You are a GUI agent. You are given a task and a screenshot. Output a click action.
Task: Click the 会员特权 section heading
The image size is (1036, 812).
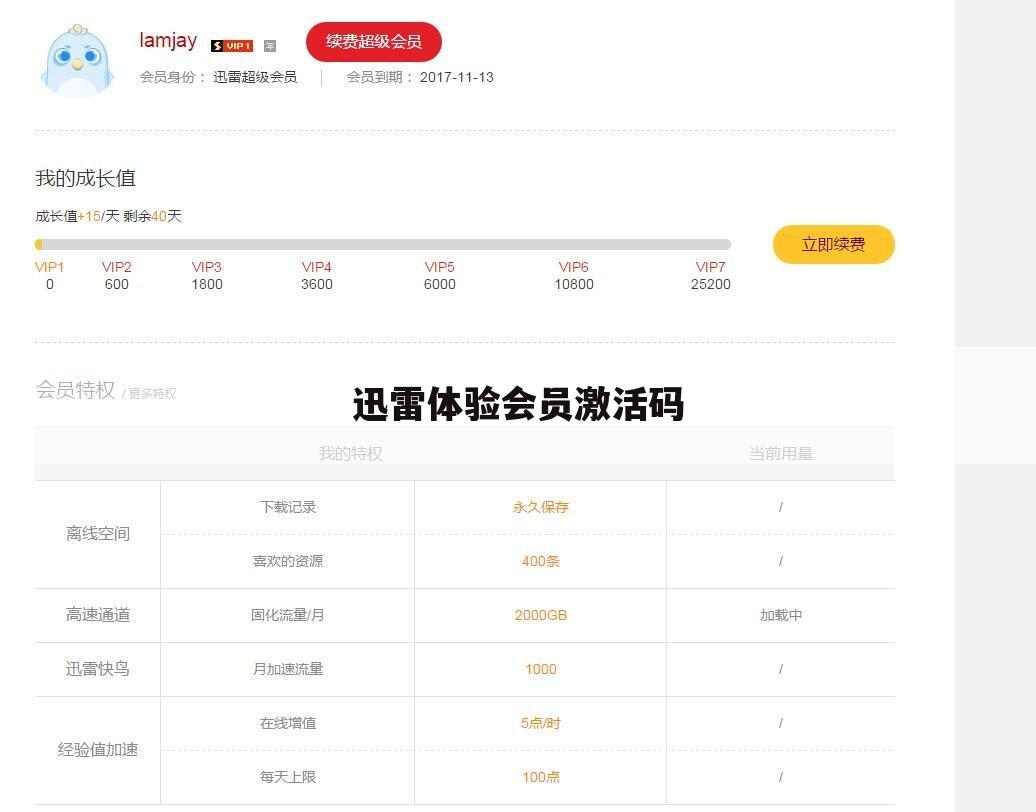click(x=75, y=390)
